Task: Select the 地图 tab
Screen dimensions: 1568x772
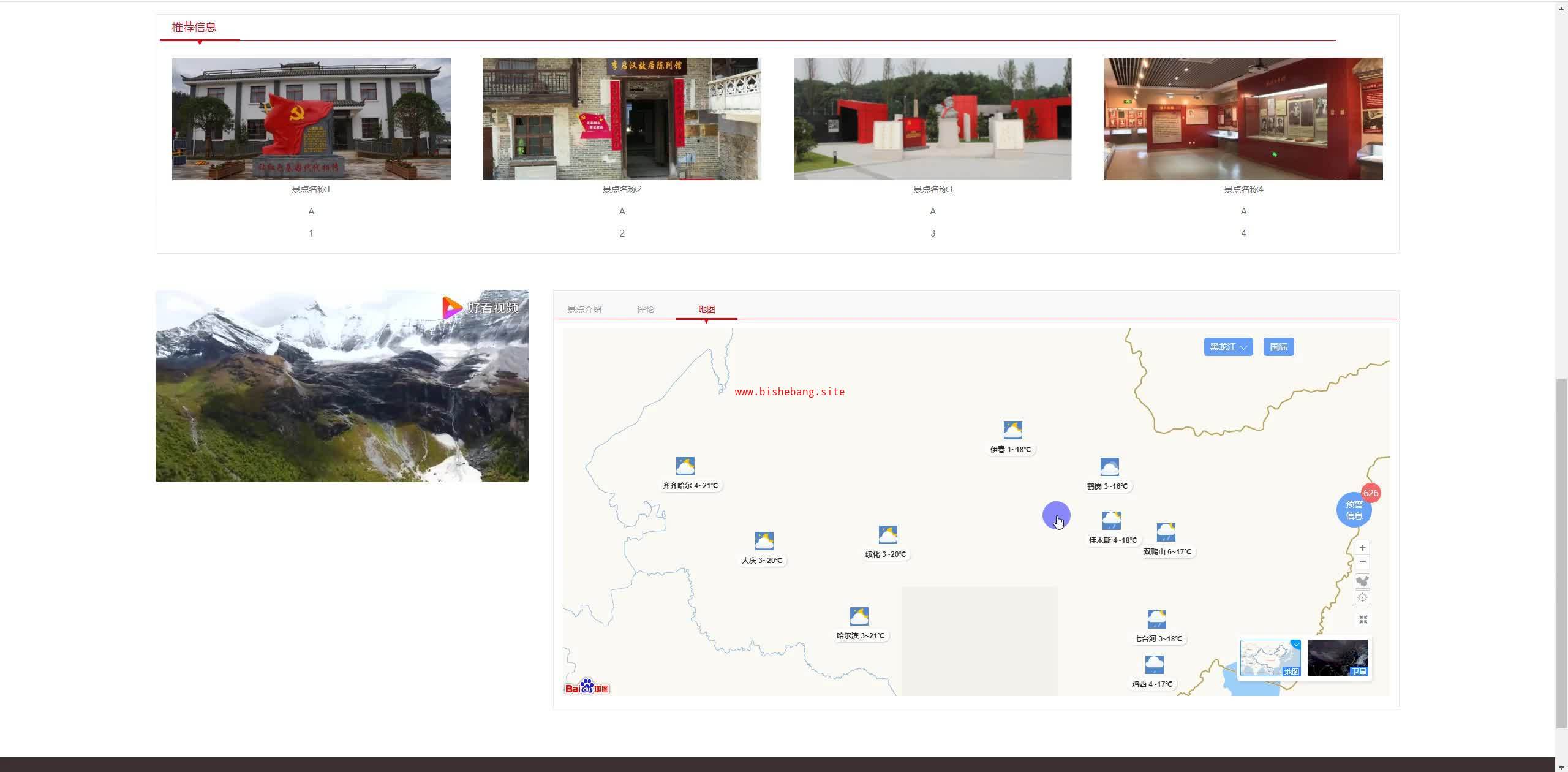Action: pyautogui.click(x=706, y=309)
